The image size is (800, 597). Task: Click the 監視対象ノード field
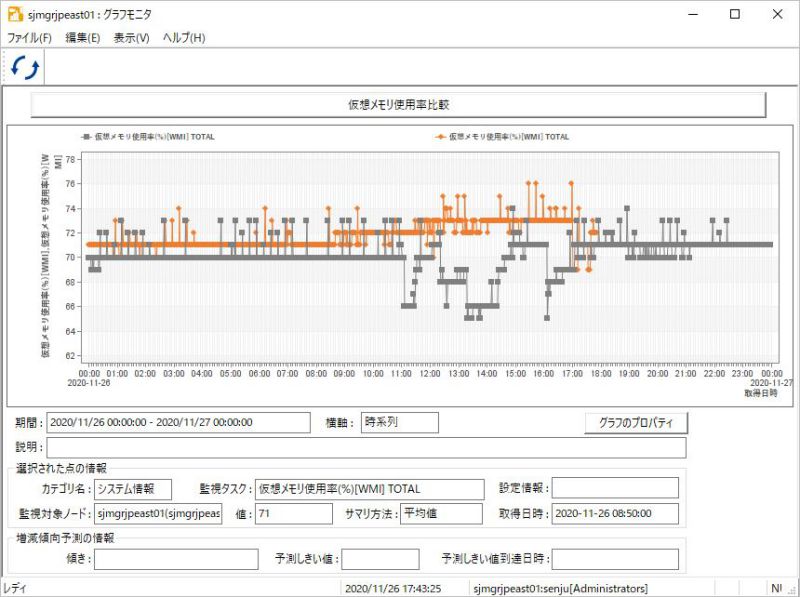coord(158,514)
